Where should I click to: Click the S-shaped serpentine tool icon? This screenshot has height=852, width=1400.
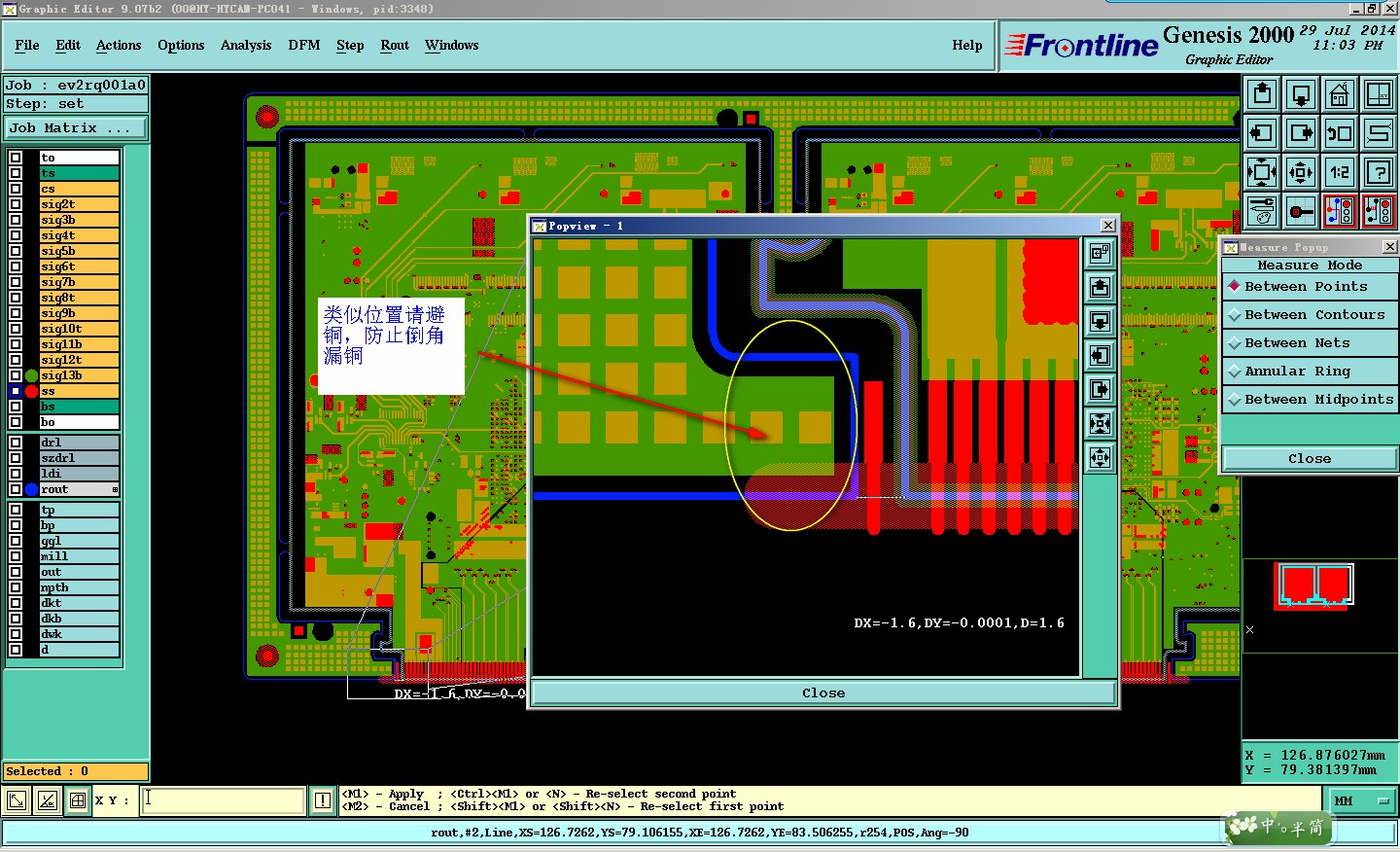point(1379,133)
